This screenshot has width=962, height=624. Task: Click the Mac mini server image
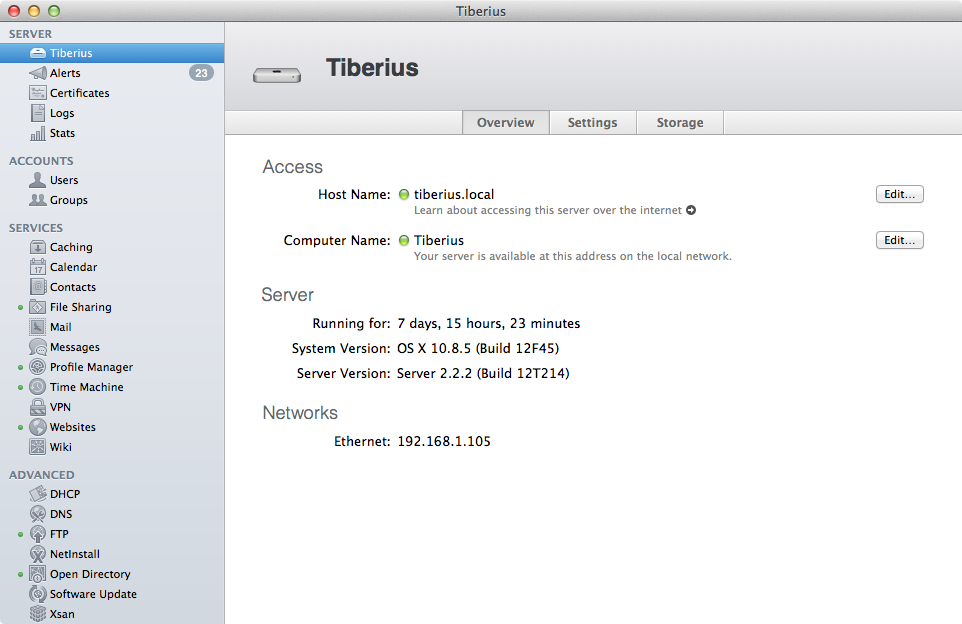(x=277, y=75)
